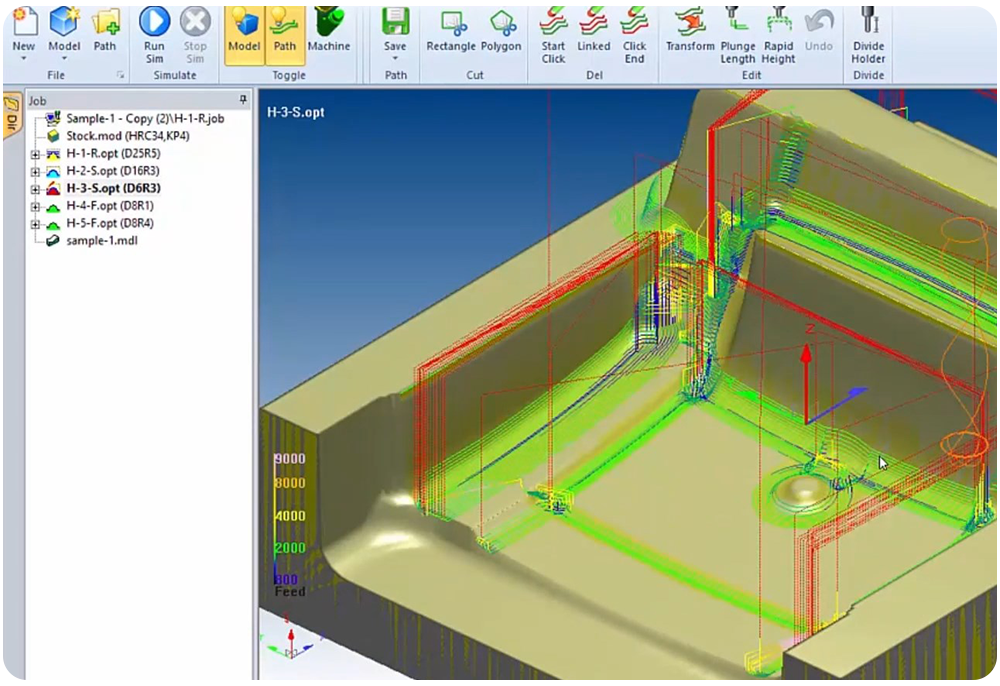Select the sample-1.mdl file entry

coord(101,241)
